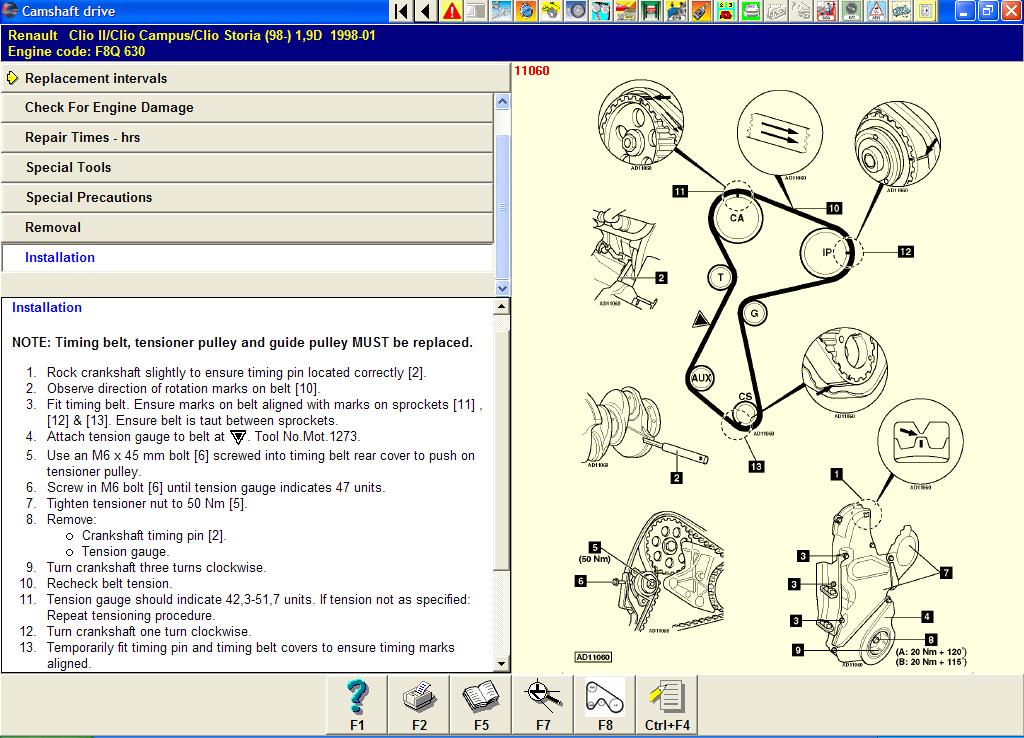1024x738 pixels.
Task: Select the Removal section
Action: (x=247, y=227)
